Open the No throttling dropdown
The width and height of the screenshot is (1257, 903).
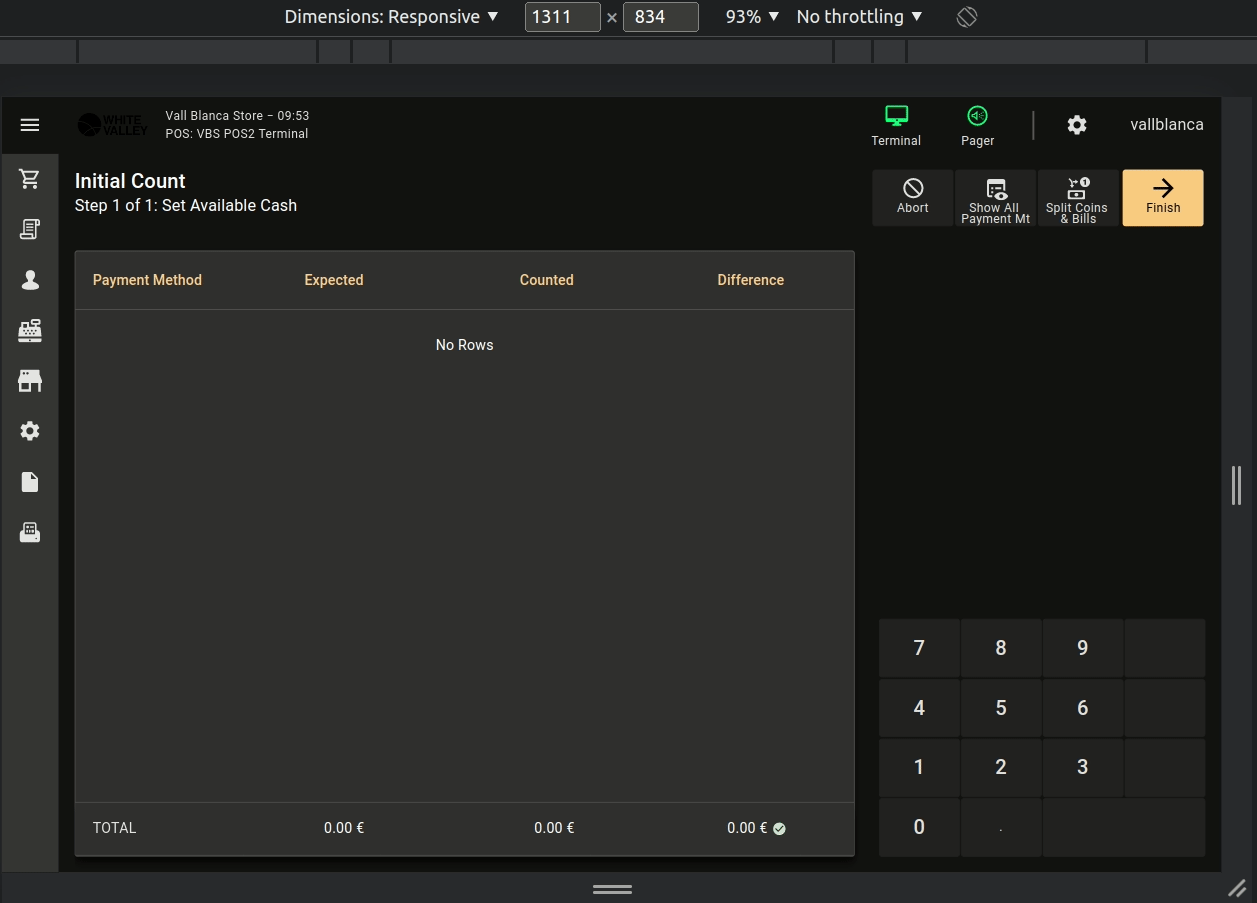pyautogui.click(x=859, y=17)
